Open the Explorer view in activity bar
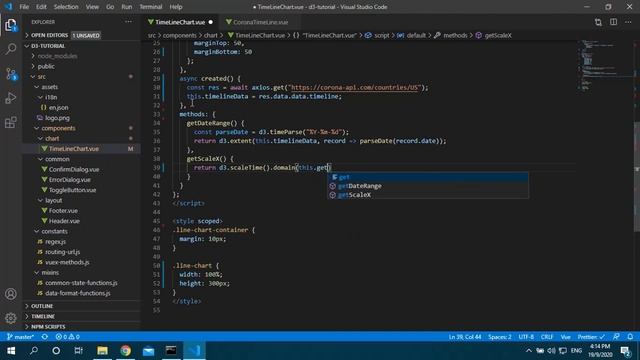Viewport: 640px width, 360px height. coord(11,25)
